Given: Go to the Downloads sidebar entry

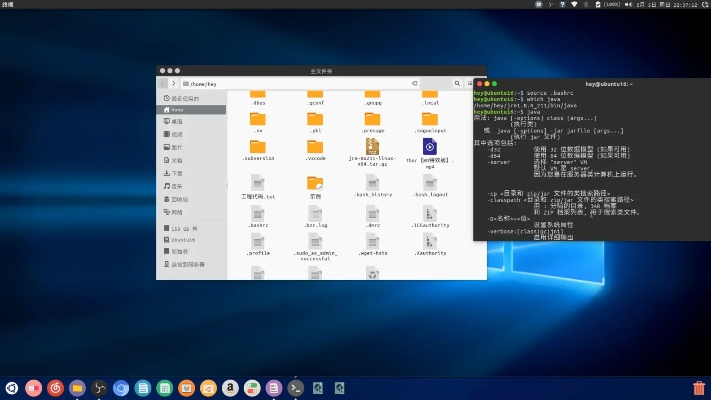Looking at the screenshot, I should [177, 173].
